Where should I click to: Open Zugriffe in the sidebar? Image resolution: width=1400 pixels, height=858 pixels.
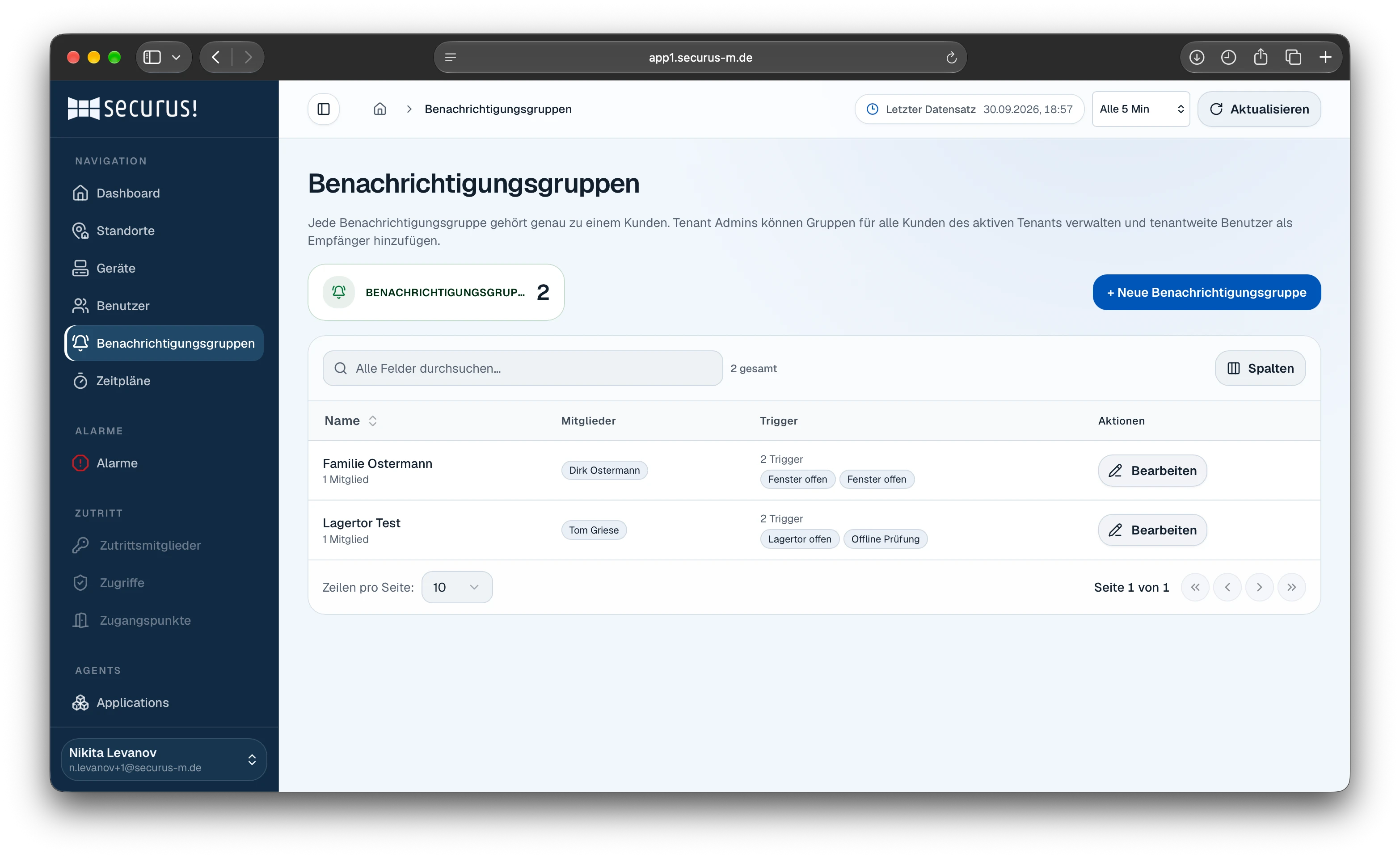164,583
